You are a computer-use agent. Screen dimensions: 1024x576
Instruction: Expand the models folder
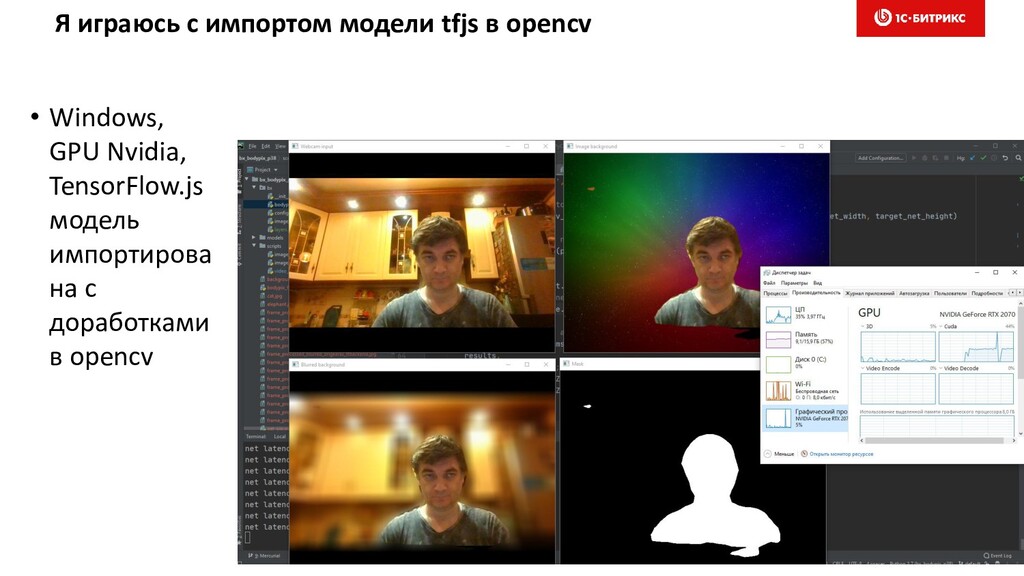point(255,238)
